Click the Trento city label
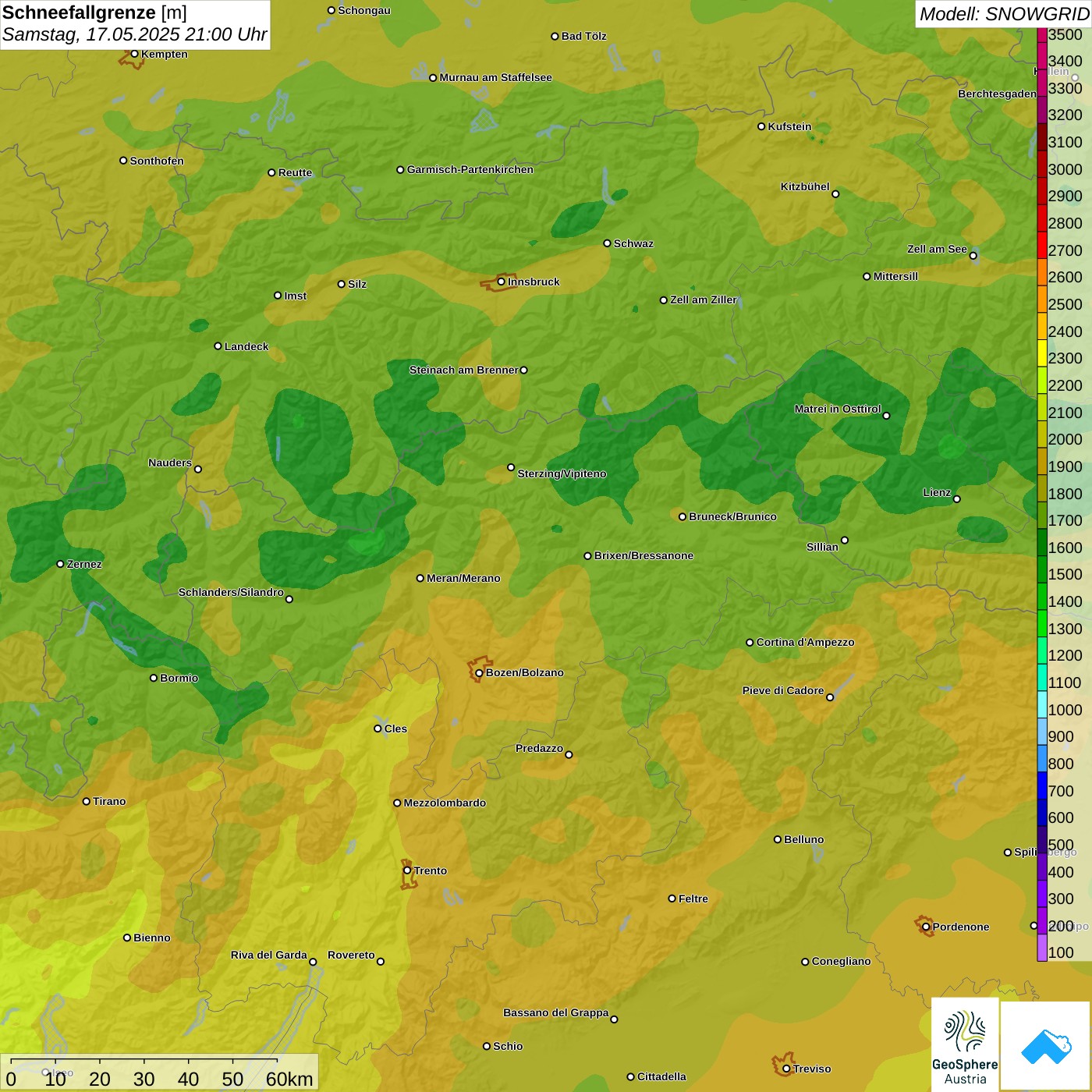The width and height of the screenshot is (1092, 1092). point(431,870)
